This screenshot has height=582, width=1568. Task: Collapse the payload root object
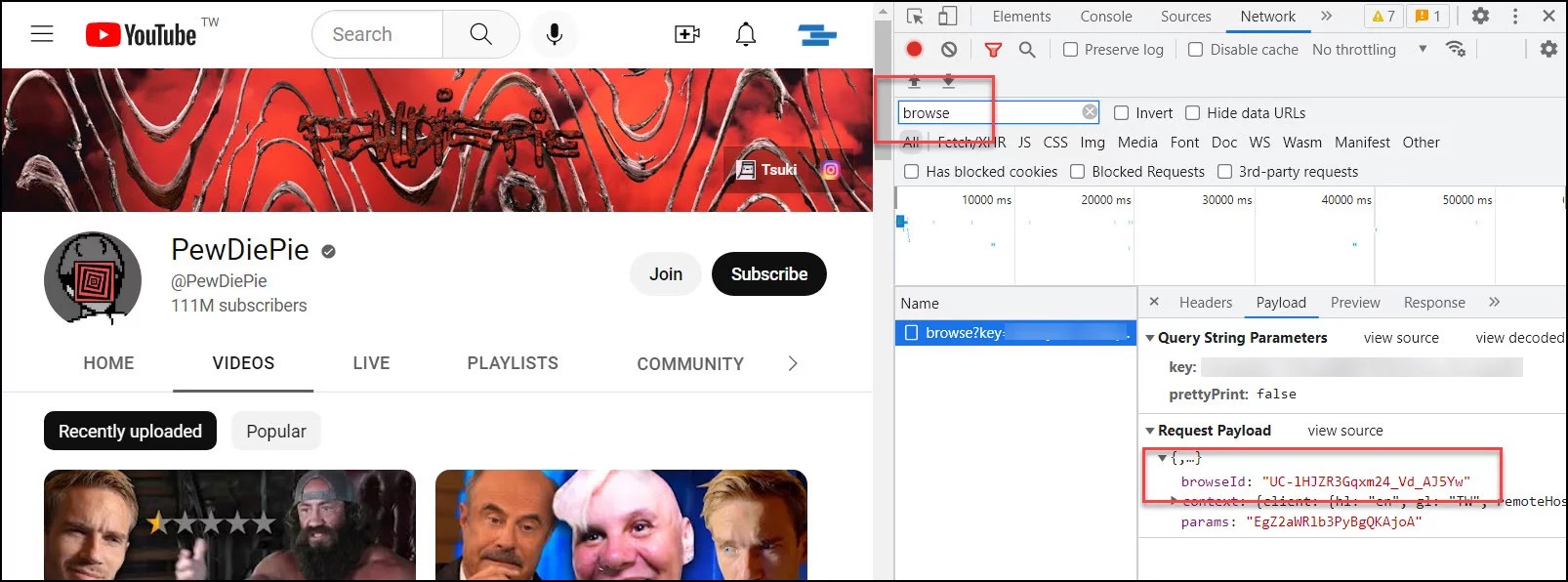click(1162, 458)
